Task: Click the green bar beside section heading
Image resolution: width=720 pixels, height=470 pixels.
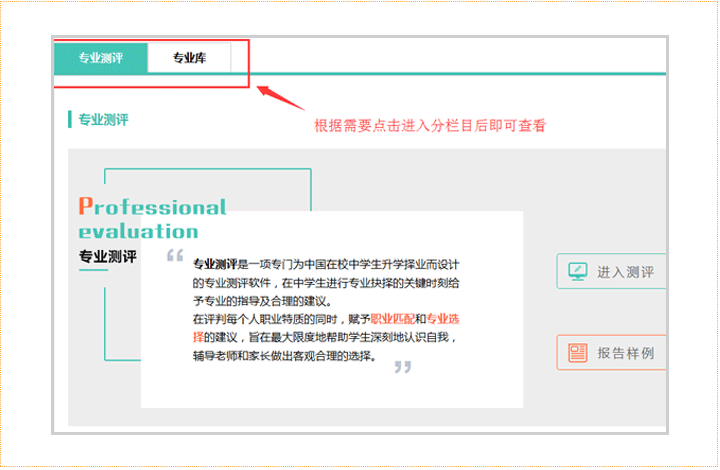Action: pos(69,119)
